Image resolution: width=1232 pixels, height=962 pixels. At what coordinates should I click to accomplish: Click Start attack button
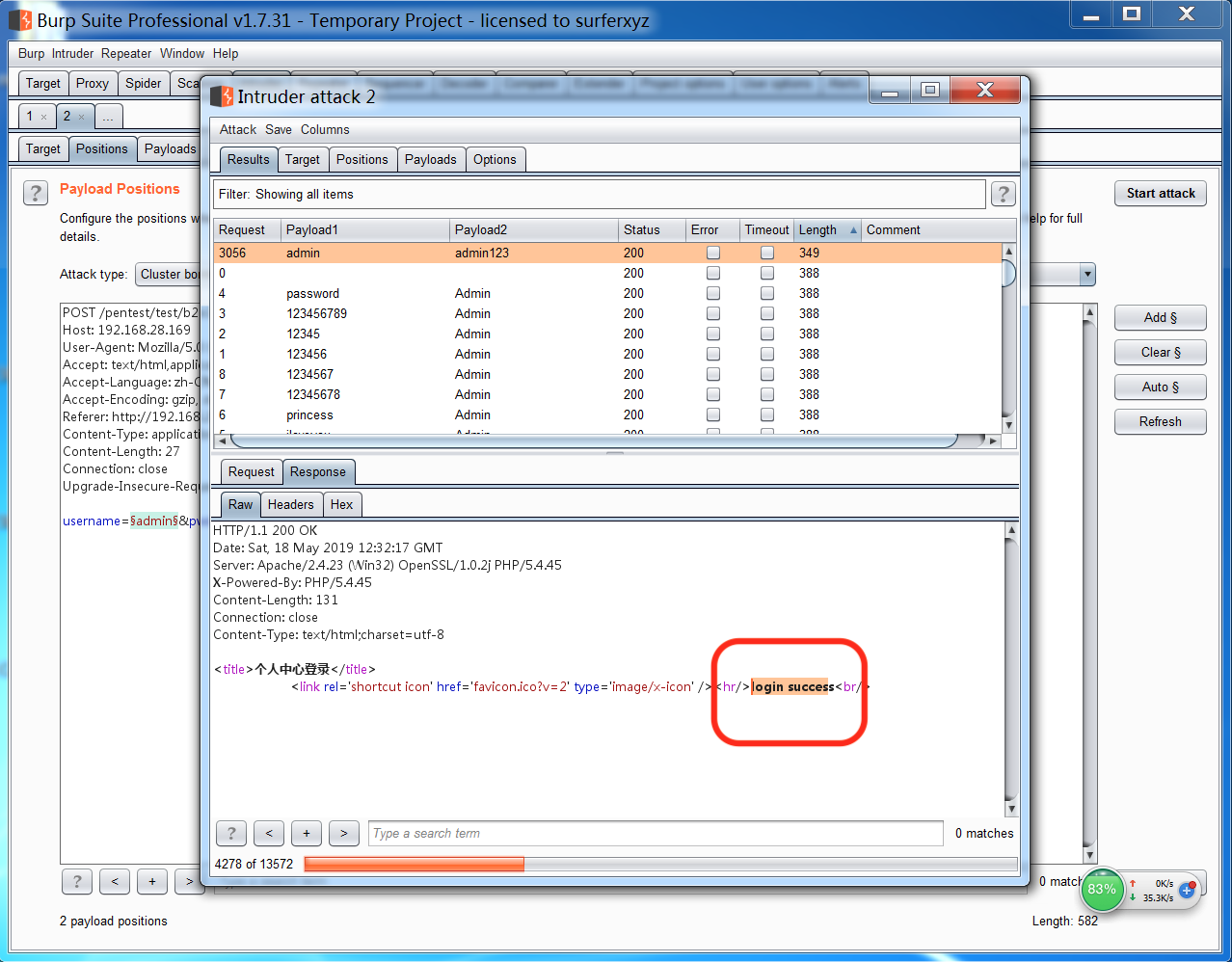(x=1161, y=193)
